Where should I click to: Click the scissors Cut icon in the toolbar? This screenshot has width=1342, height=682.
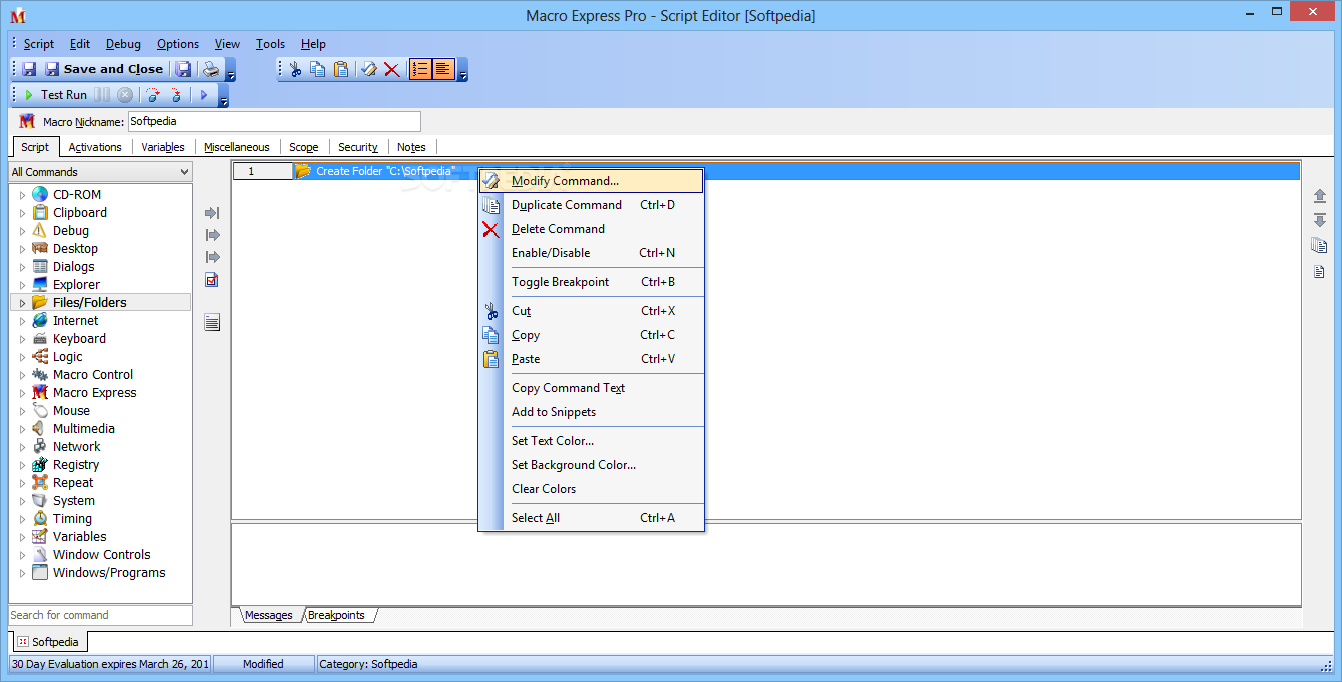point(295,69)
